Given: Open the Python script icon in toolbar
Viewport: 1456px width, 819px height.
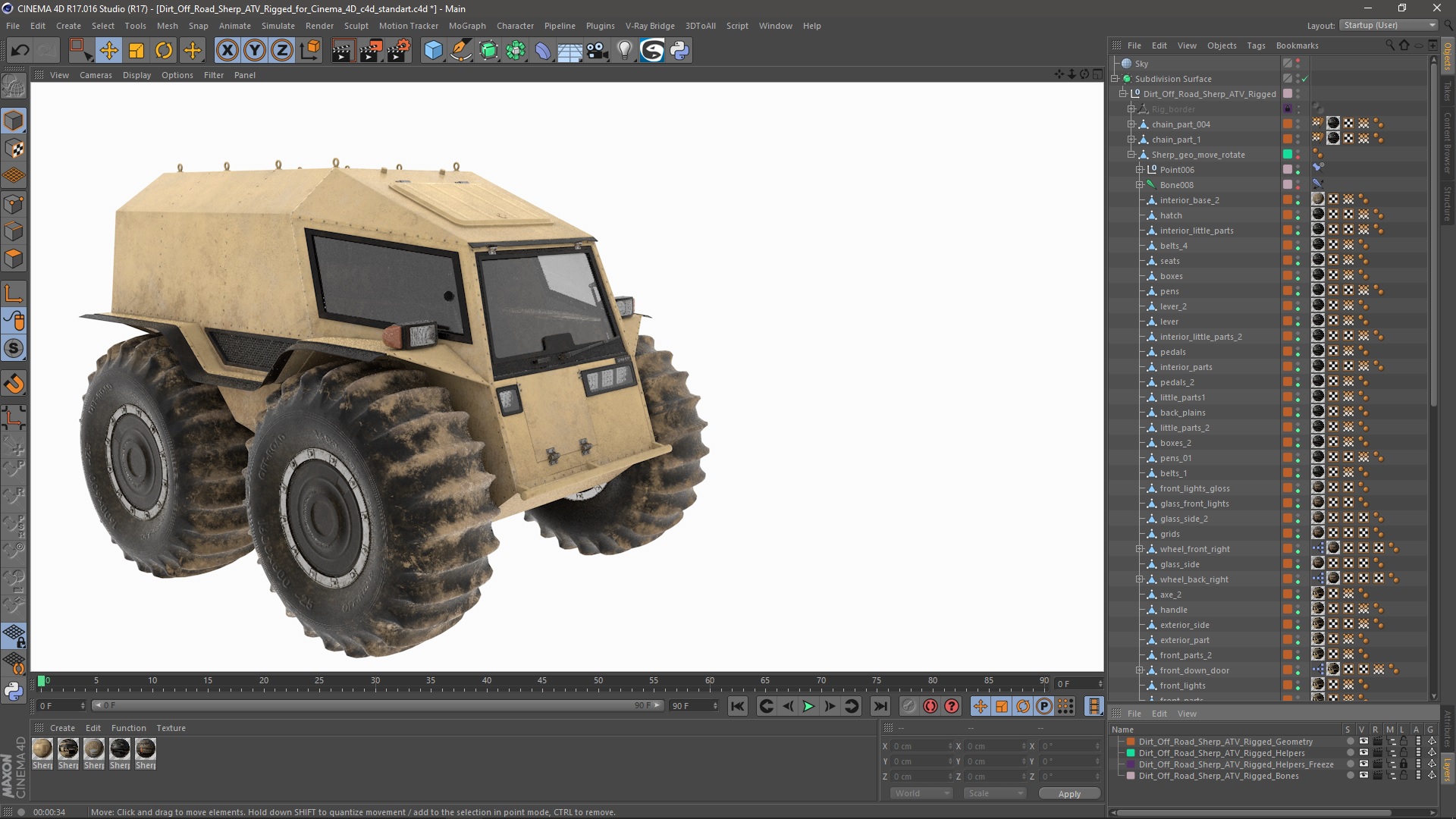Looking at the screenshot, I should pyautogui.click(x=679, y=51).
